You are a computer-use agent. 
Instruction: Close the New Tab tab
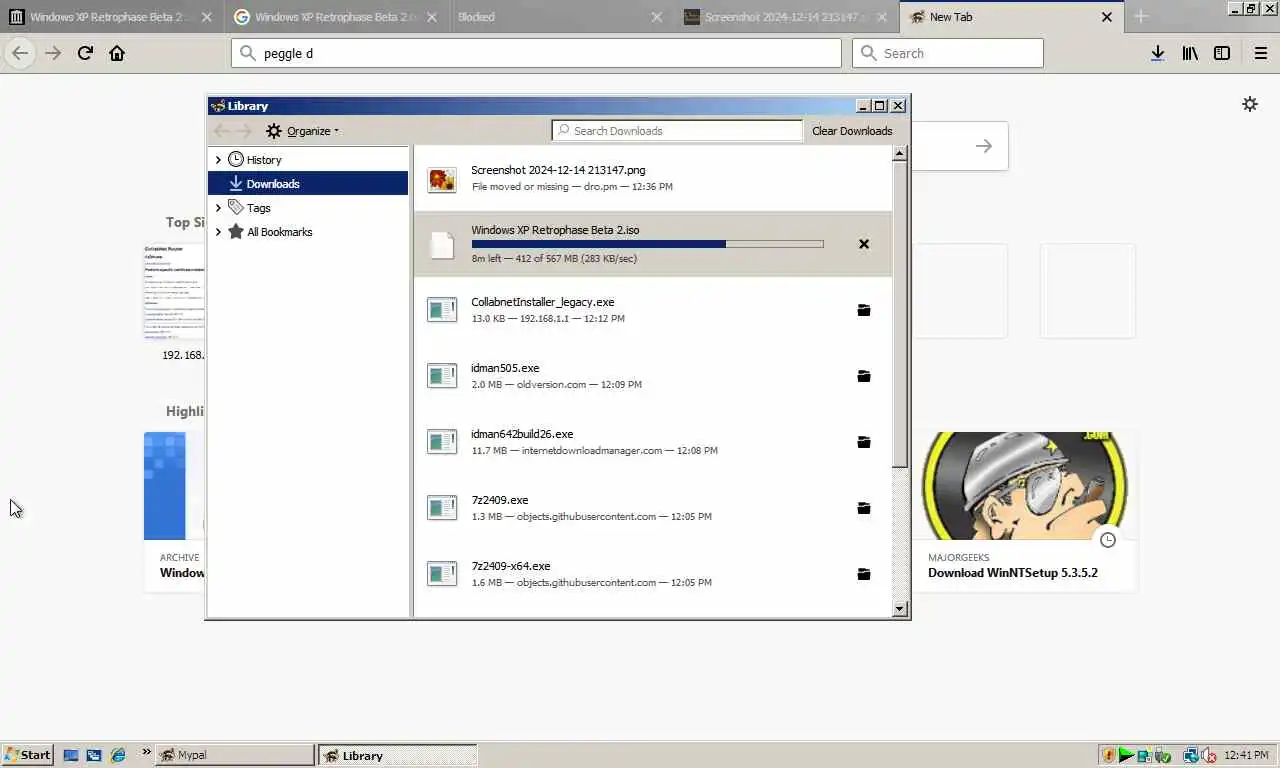click(1107, 17)
